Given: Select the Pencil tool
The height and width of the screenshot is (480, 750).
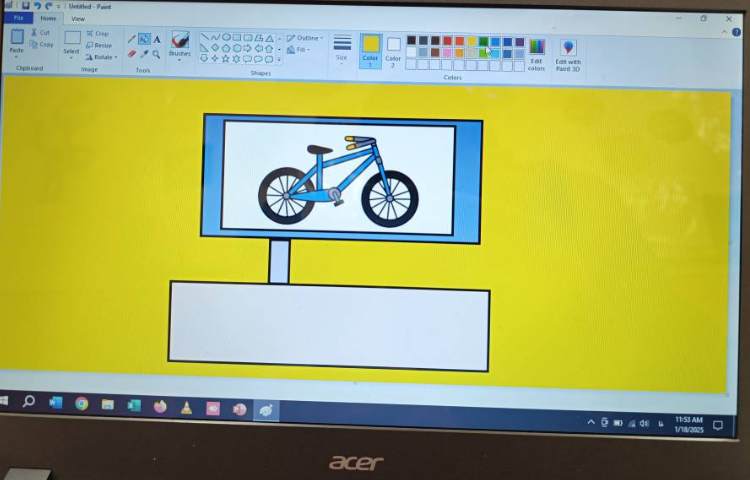Looking at the screenshot, I should 132,39.
